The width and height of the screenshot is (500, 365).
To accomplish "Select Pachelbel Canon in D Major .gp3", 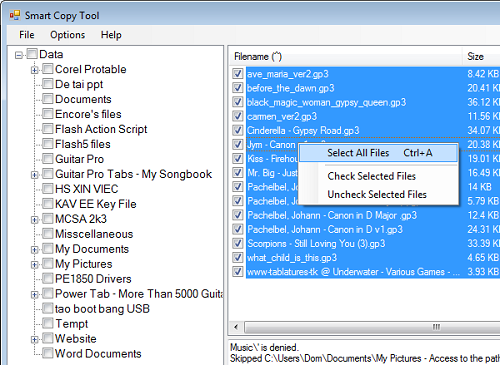I will click(332, 215).
